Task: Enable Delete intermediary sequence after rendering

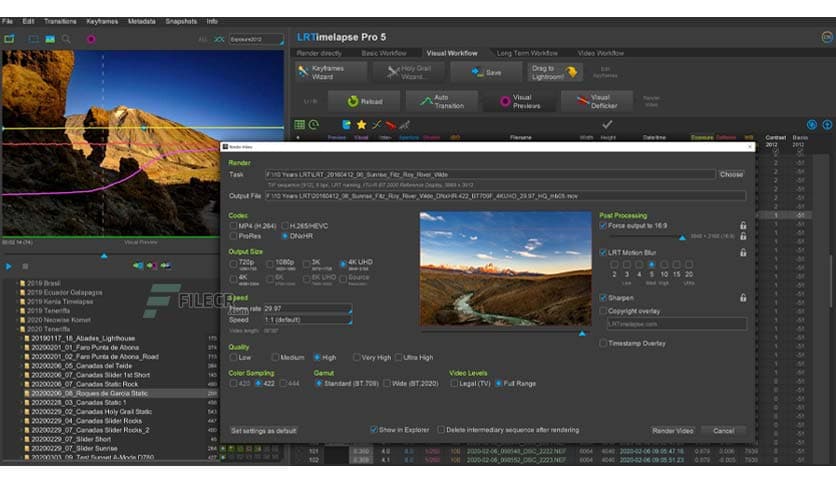Action: point(441,430)
